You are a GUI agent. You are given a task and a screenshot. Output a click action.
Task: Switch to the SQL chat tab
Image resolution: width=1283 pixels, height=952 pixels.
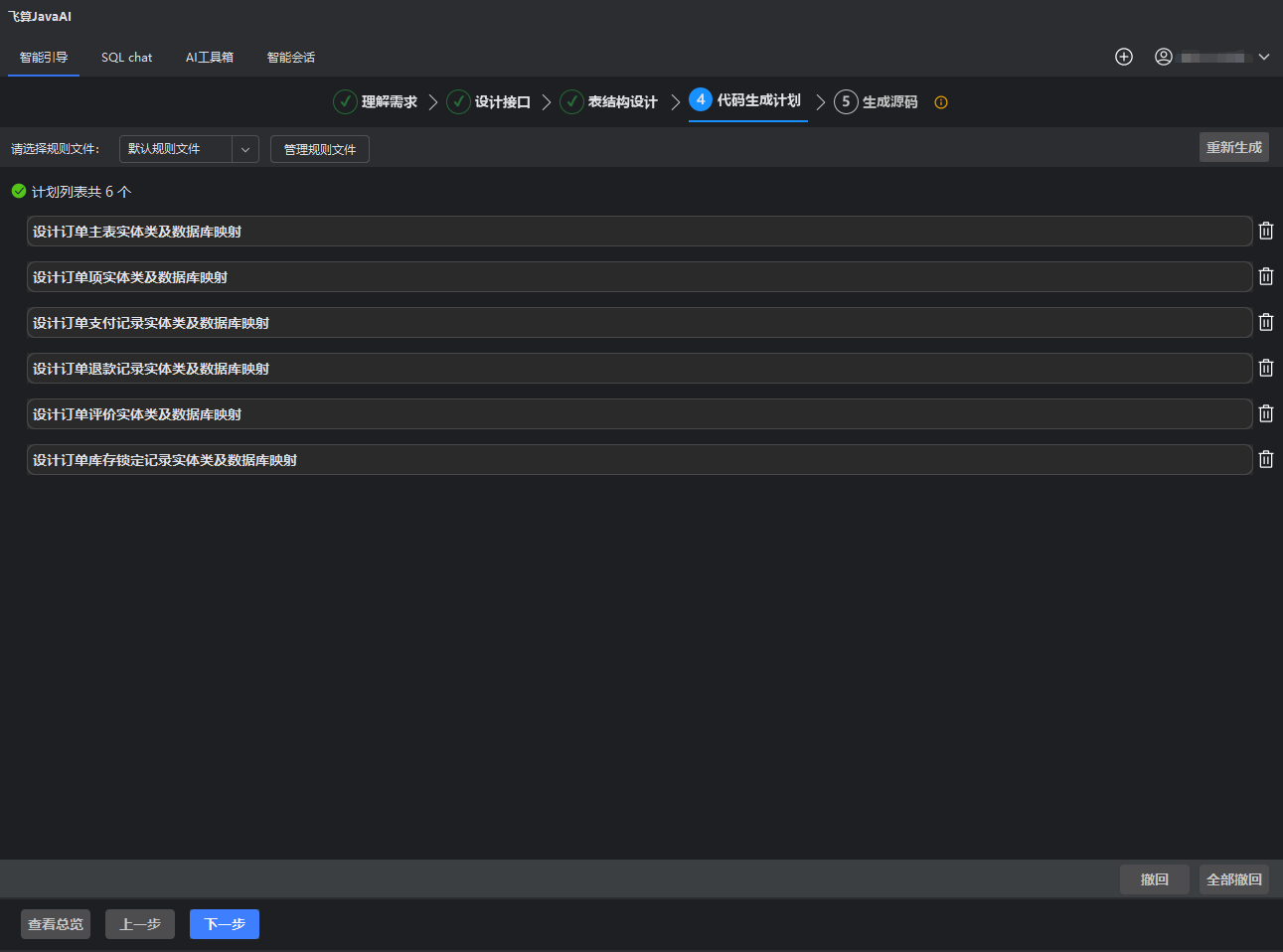(126, 58)
